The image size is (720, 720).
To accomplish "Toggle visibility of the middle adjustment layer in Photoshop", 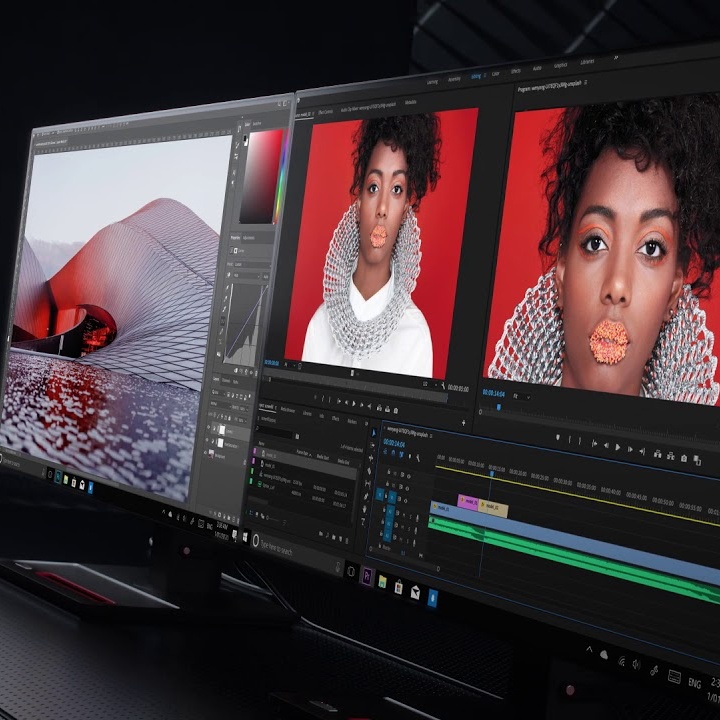I will point(206,440).
